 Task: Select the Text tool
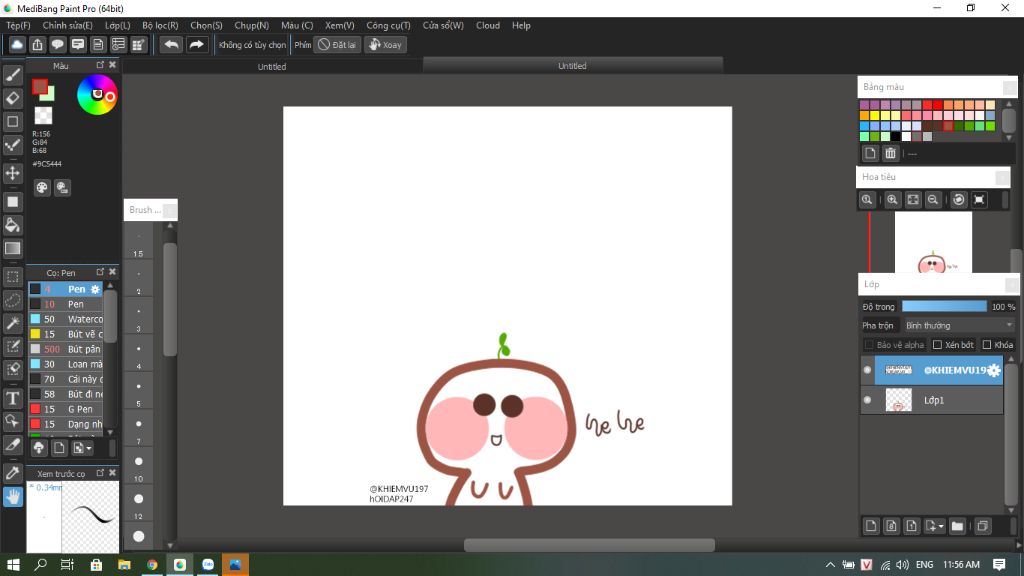tap(12, 398)
